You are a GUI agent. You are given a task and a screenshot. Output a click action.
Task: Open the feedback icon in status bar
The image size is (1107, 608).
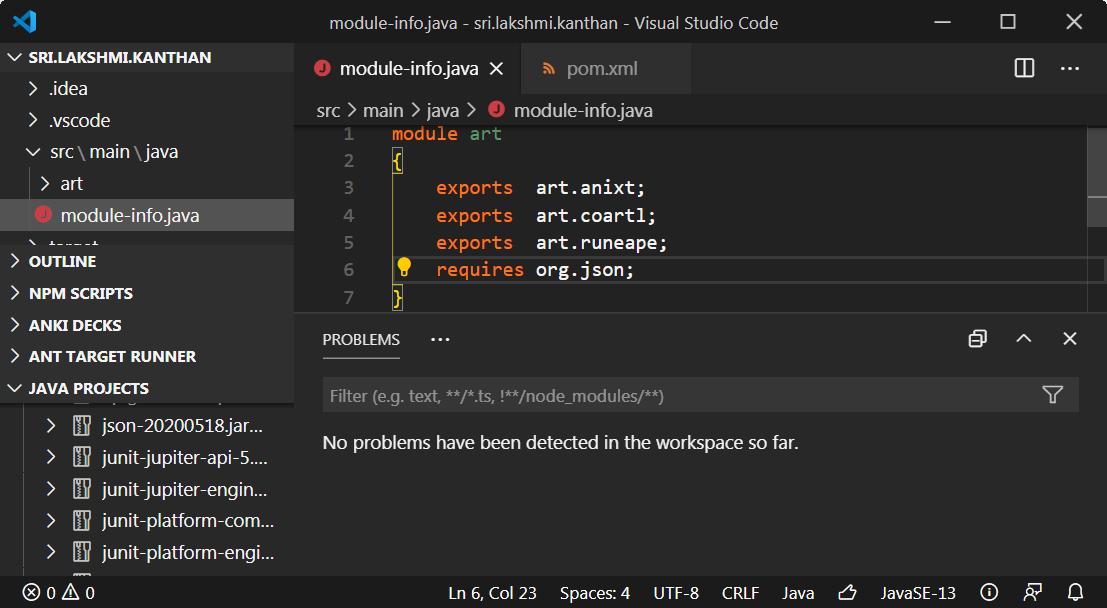pos(1032,592)
